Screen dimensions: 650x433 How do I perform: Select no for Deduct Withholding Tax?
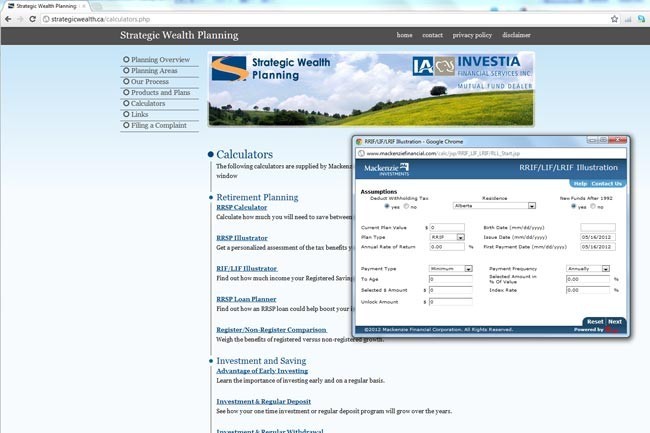point(406,206)
